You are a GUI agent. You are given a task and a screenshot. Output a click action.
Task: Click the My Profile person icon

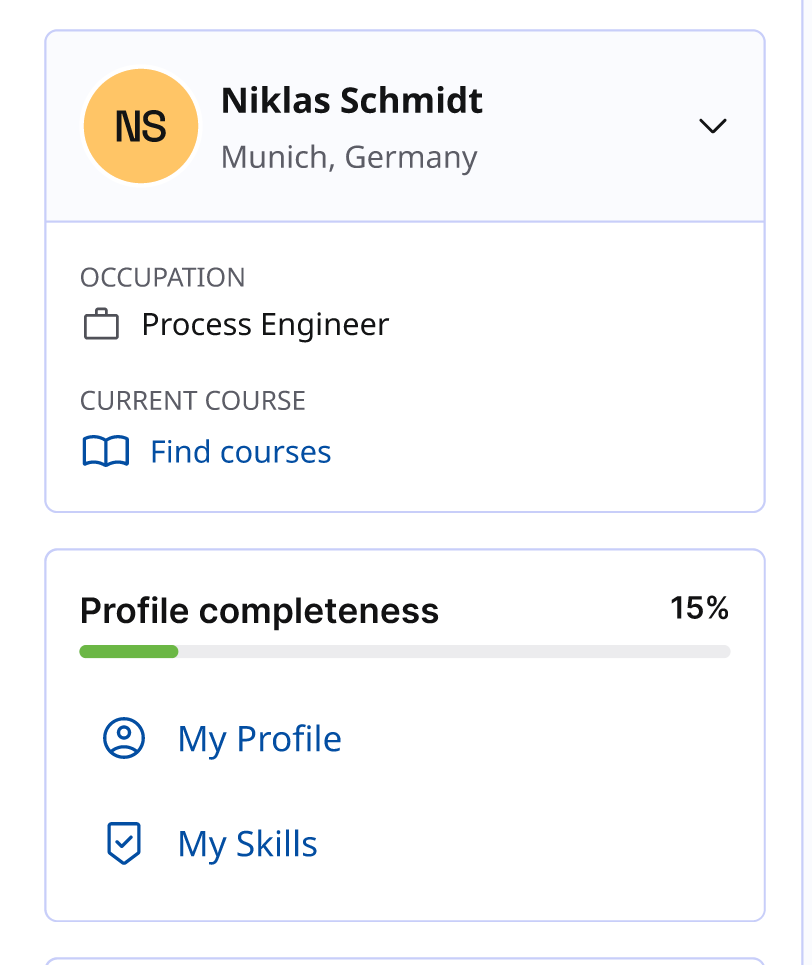pyautogui.click(x=124, y=738)
